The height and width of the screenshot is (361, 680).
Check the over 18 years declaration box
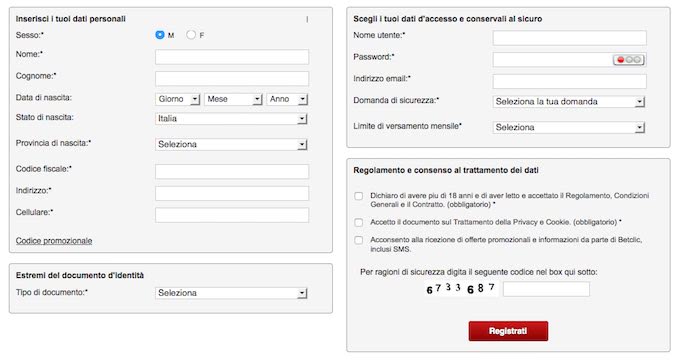click(x=359, y=196)
